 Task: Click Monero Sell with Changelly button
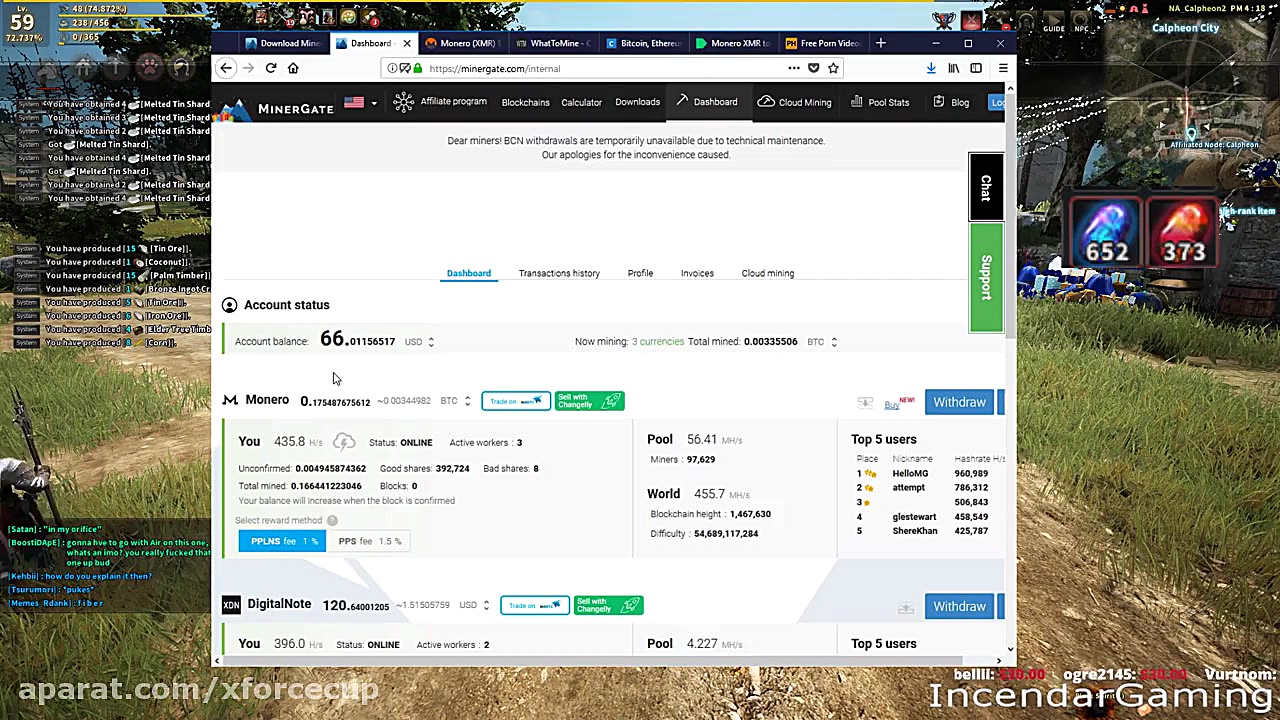(589, 401)
